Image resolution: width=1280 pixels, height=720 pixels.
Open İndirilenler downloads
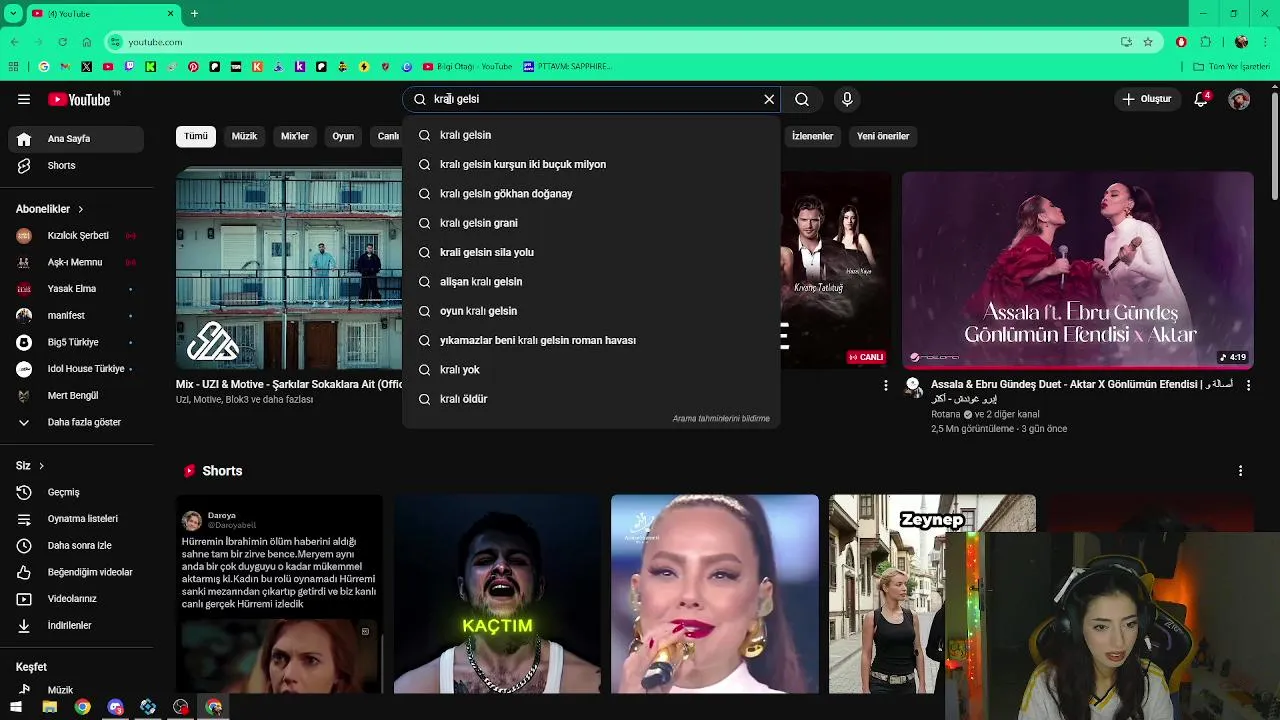76,625
